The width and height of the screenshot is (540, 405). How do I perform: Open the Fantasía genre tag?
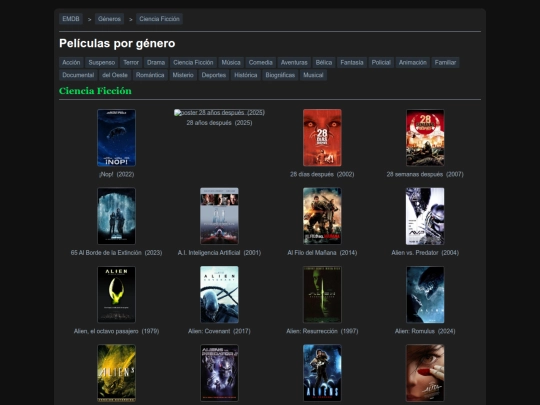tap(352, 62)
